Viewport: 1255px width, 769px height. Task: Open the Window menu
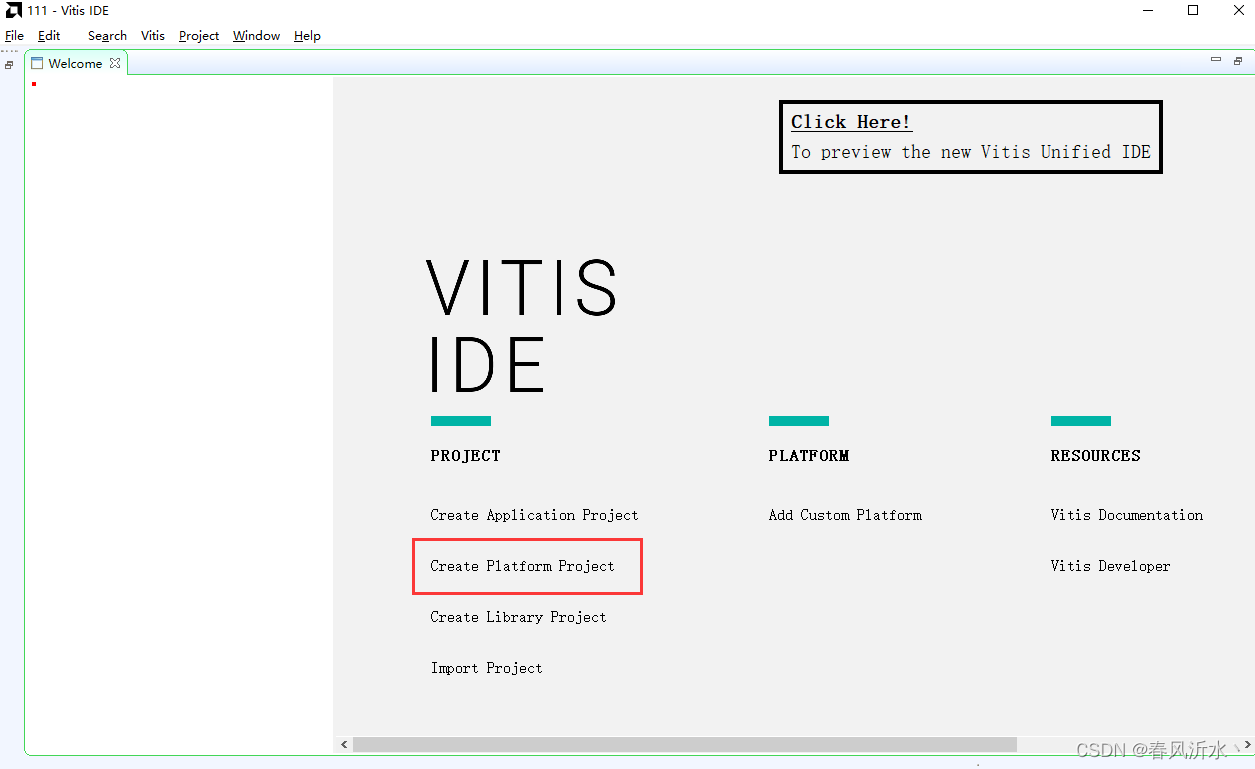(256, 36)
